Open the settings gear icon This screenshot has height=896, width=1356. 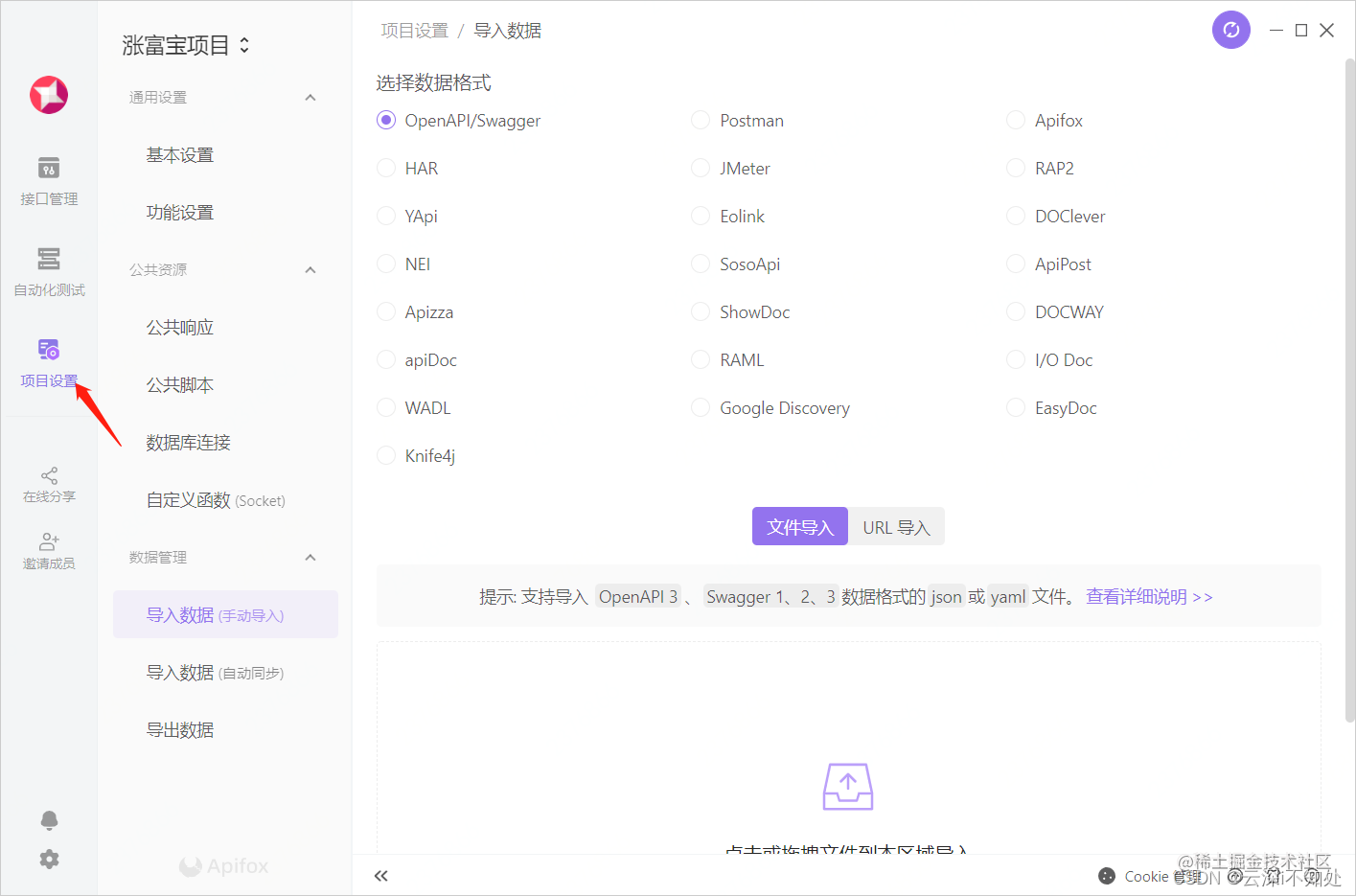coord(49,860)
